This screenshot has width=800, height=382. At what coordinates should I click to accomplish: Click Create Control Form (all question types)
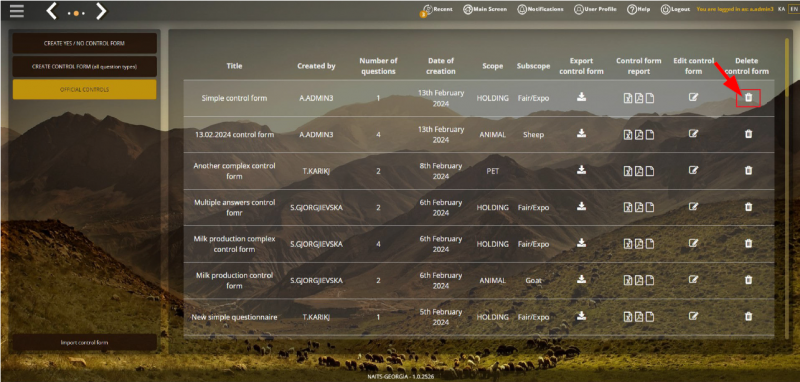pyautogui.click(x=85, y=66)
